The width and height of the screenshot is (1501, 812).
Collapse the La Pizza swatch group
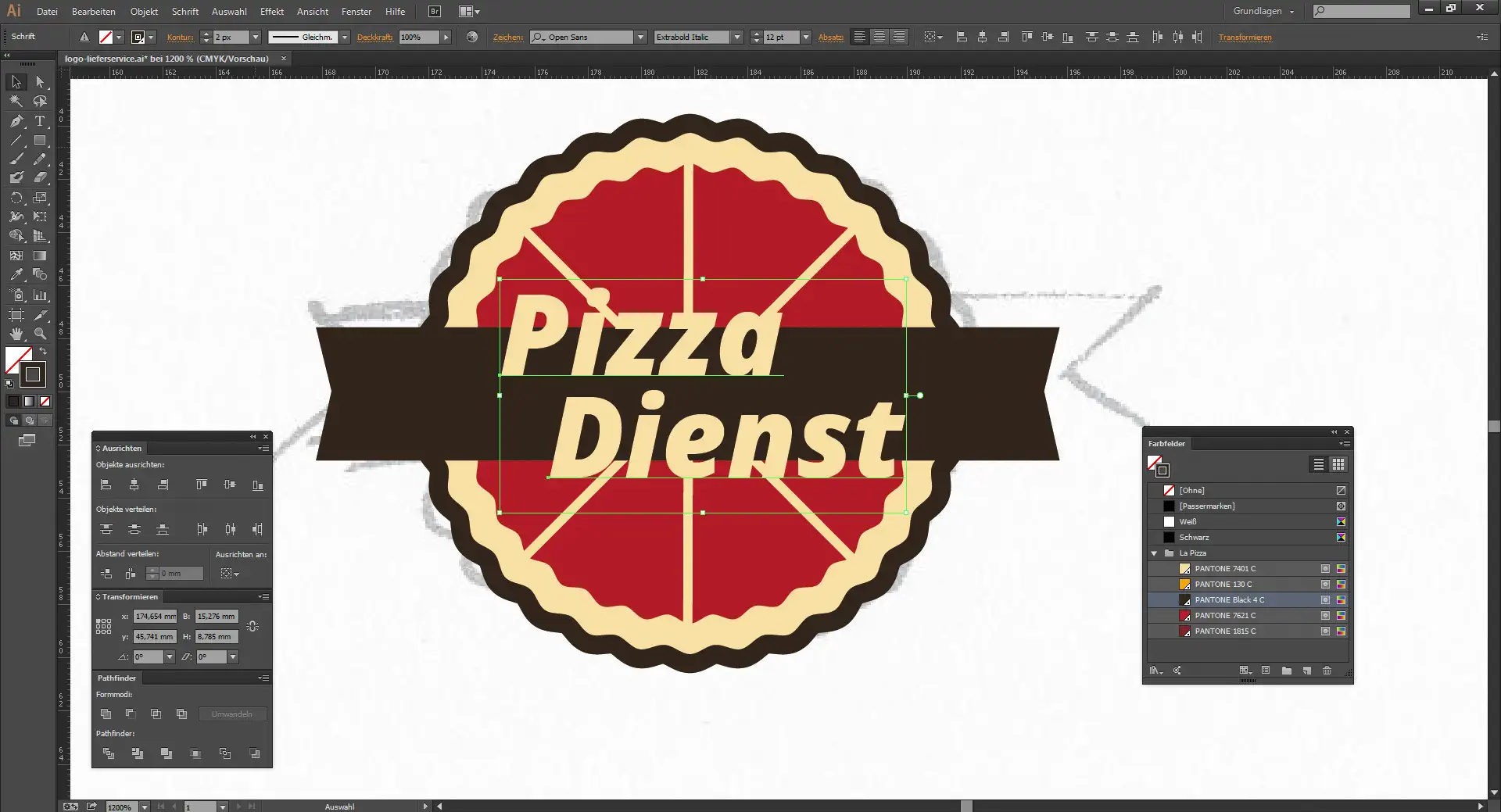coord(1154,553)
